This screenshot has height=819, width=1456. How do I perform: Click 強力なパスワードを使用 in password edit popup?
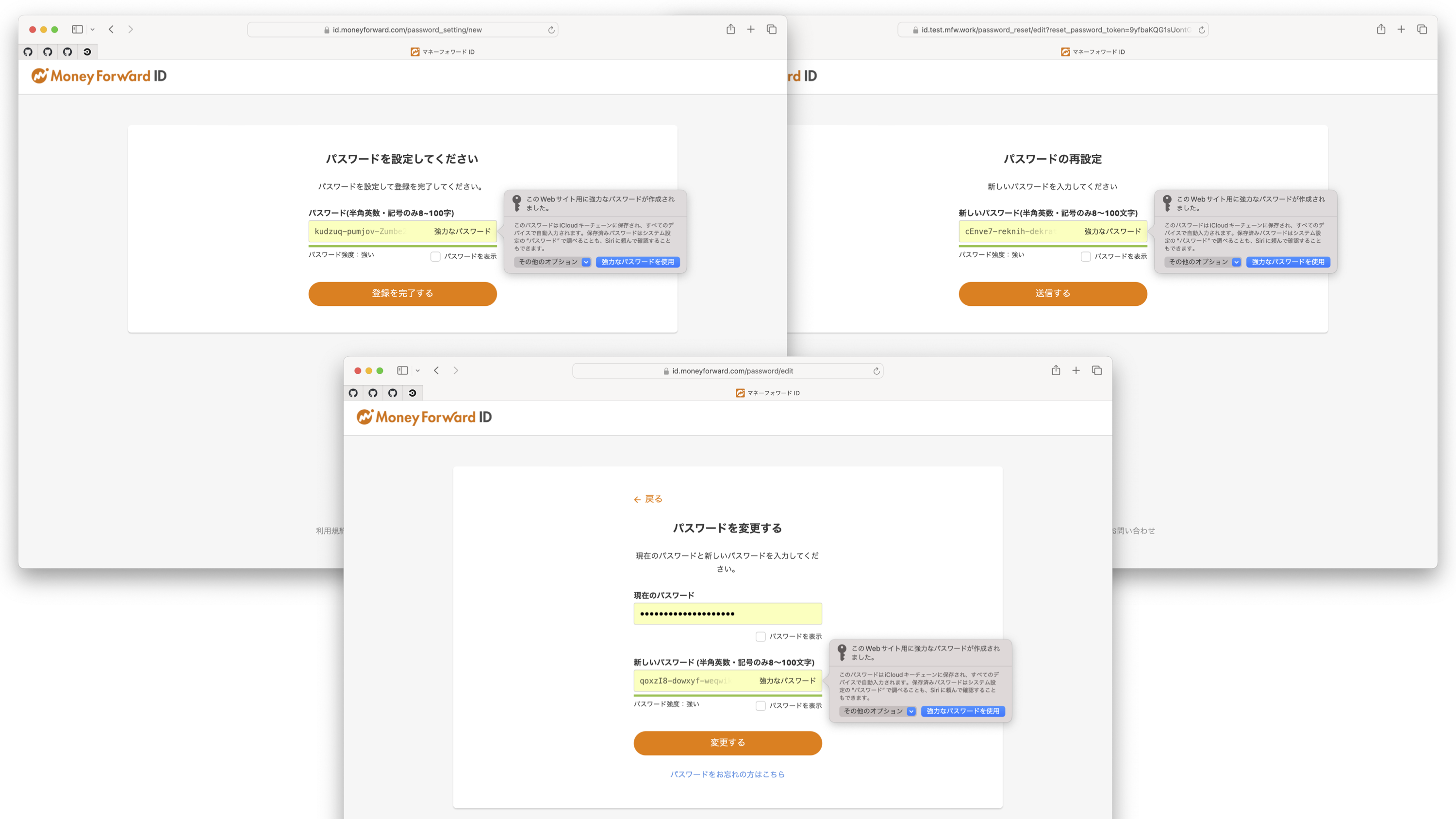point(963,712)
